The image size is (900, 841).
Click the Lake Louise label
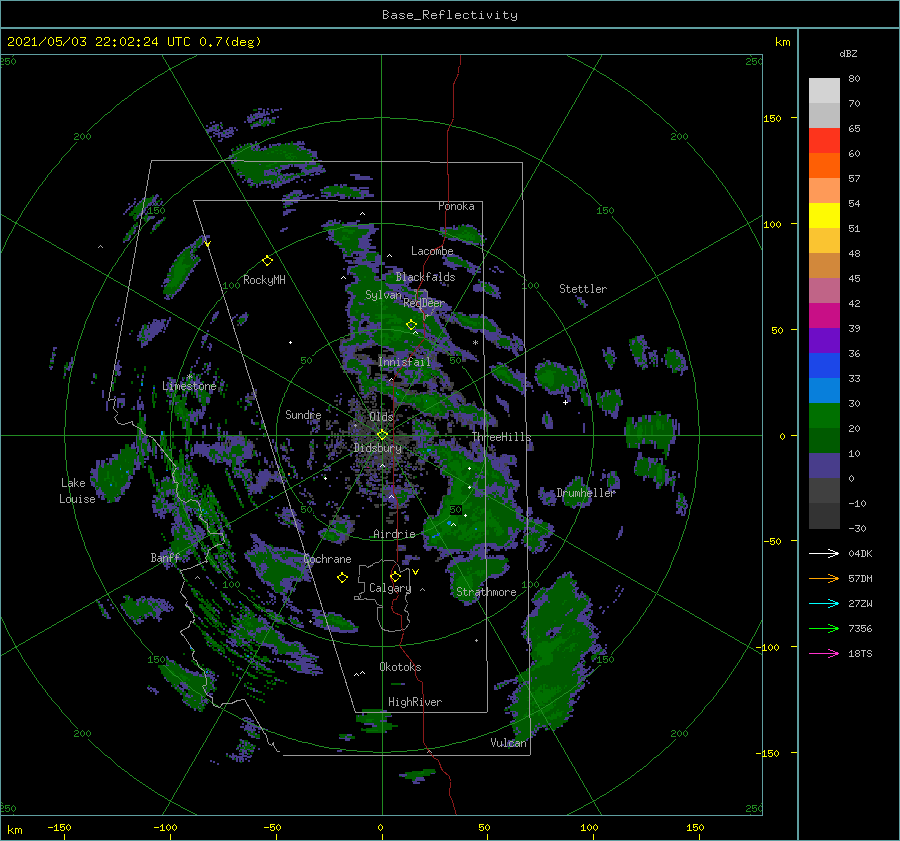coord(77,491)
